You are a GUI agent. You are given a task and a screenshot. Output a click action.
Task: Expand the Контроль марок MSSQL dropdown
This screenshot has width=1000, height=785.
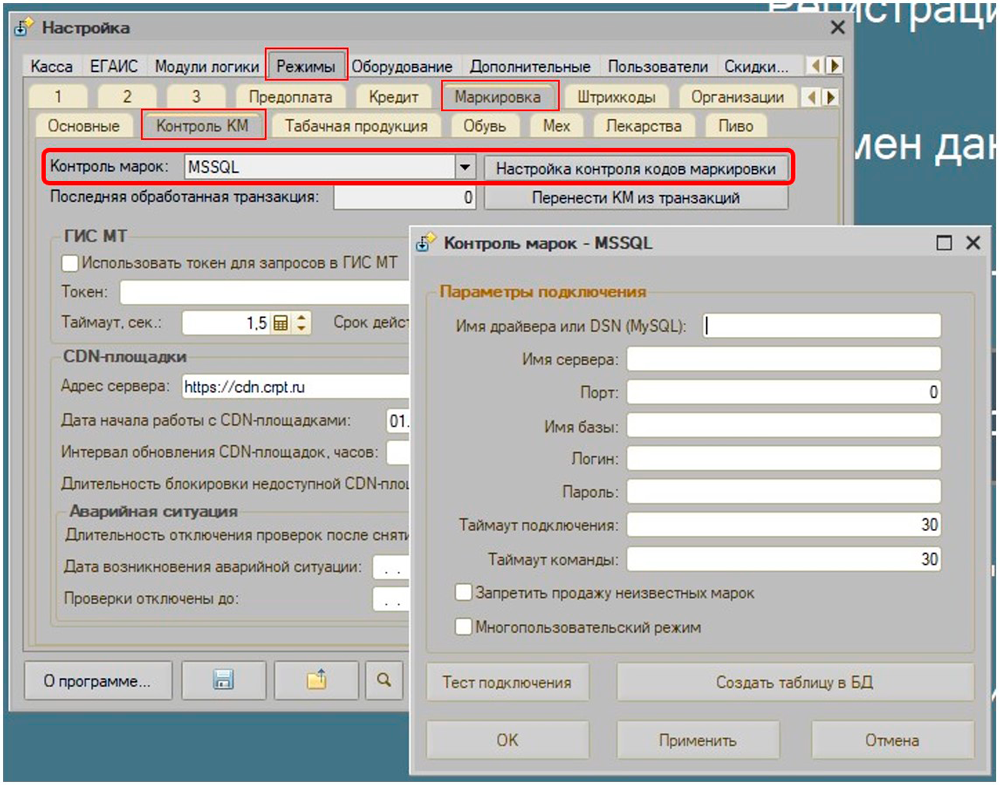[x=464, y=168]
